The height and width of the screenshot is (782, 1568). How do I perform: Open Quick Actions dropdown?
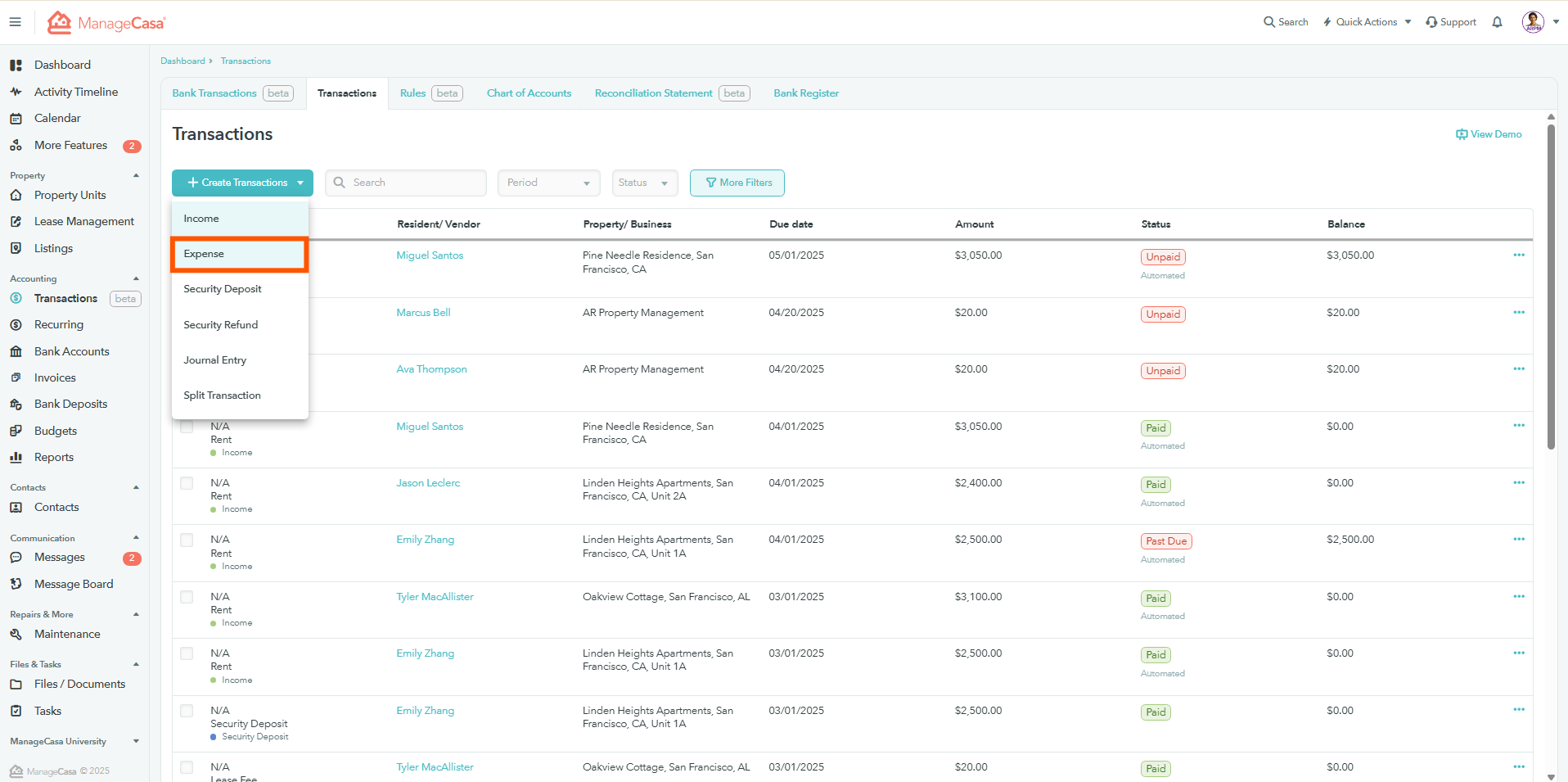tap(1367, 22)
